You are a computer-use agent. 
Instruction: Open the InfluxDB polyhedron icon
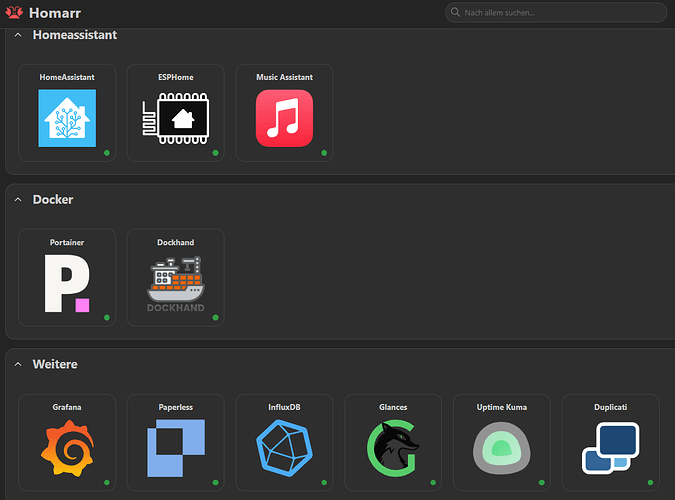point(284,448)
